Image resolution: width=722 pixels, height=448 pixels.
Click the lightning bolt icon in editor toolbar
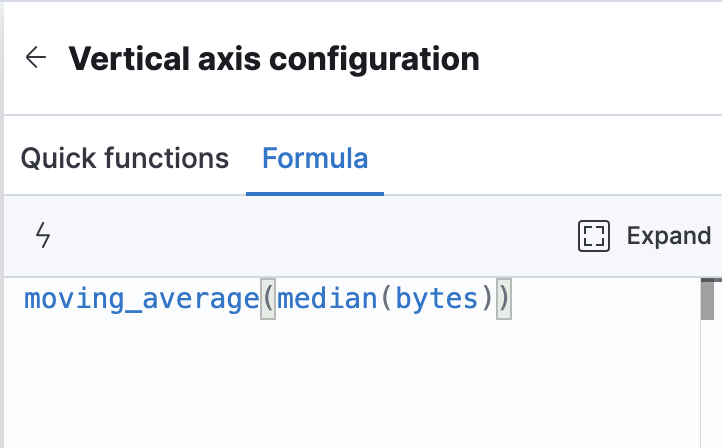pyautogui.click(x=43, y=236)
